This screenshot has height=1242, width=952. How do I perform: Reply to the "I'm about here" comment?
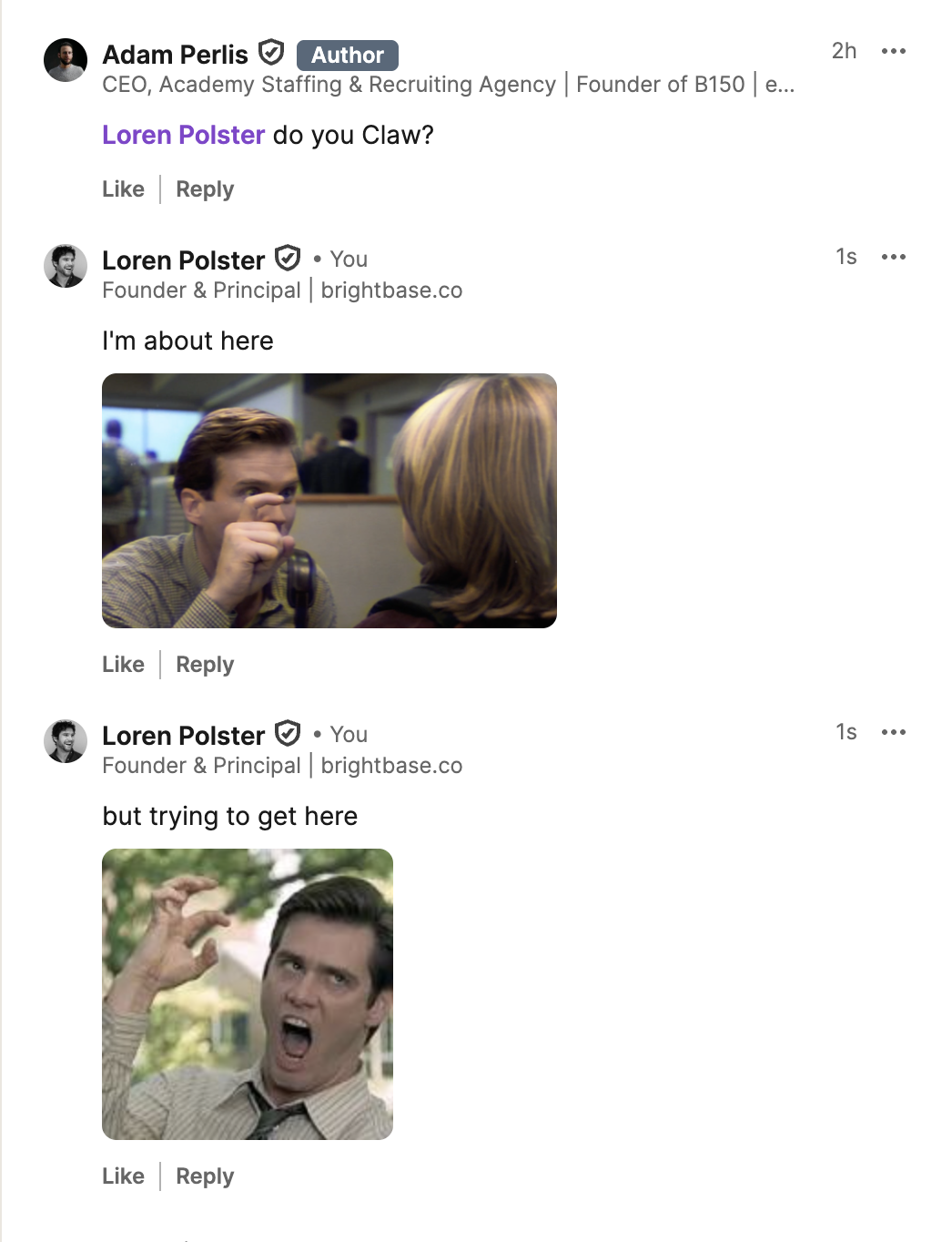click(x=205, y=665)
